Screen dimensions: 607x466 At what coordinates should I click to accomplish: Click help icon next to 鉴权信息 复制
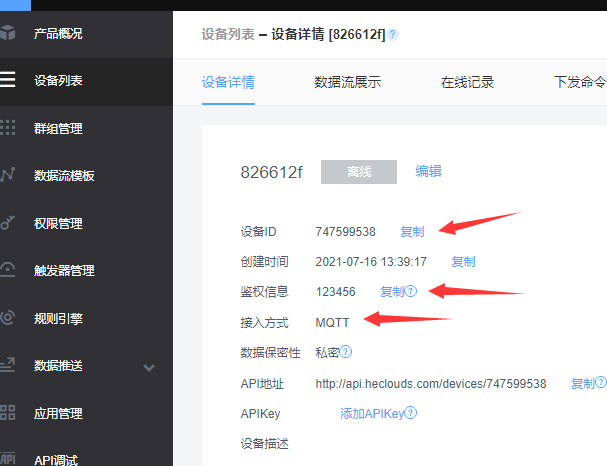[x=411, y=291]
